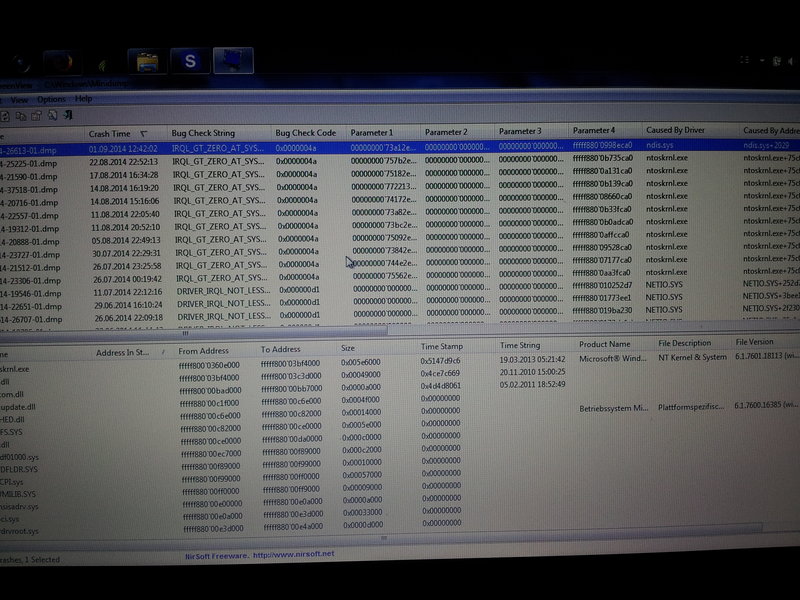Image resolution: width=800 pixels, height=600 pixels.
Task: Sort by Caused By Driver column
Action: point(673,131)
